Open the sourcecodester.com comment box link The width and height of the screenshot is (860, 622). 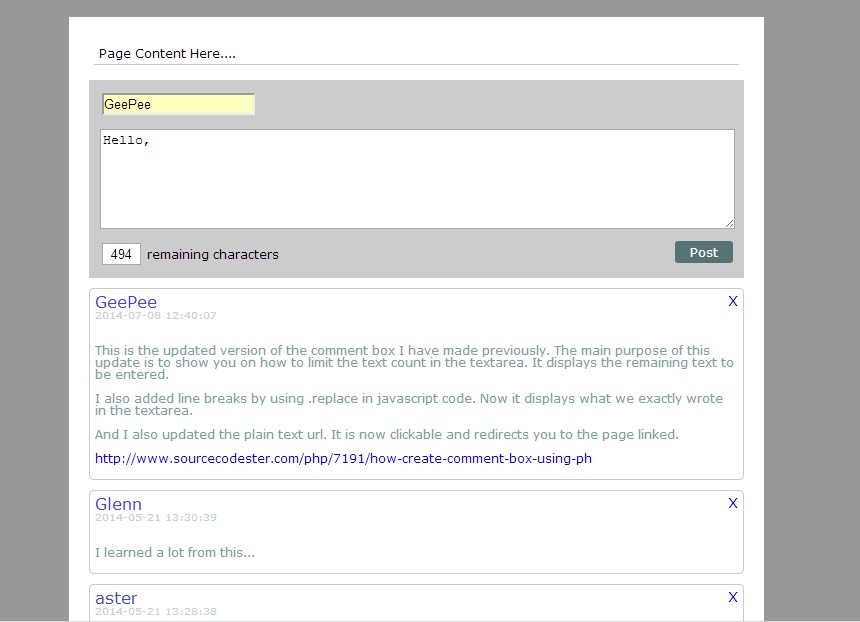click(344, 459)
